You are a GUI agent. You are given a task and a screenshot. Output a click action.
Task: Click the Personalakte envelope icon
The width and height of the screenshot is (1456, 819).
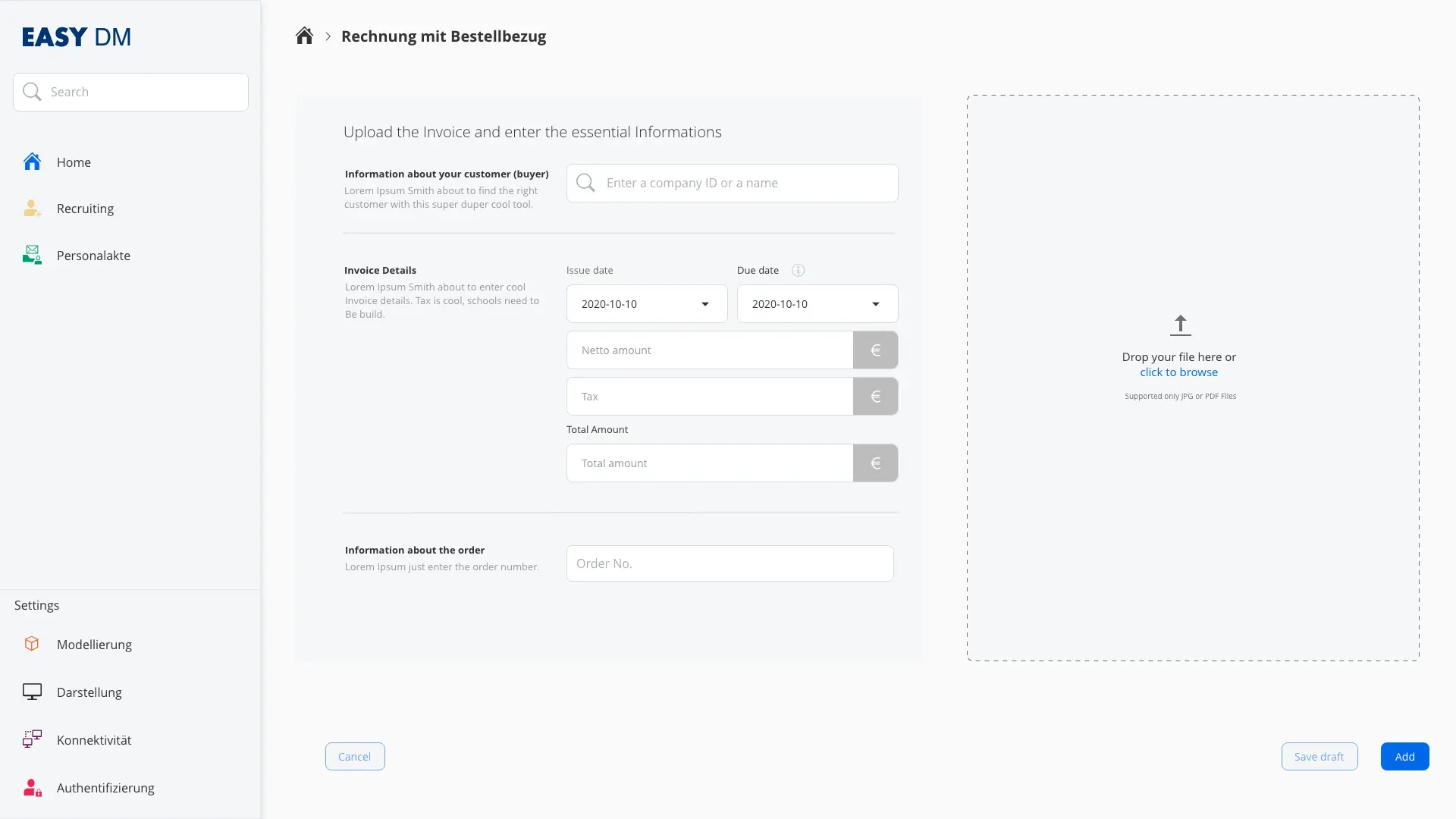(31, 255)
